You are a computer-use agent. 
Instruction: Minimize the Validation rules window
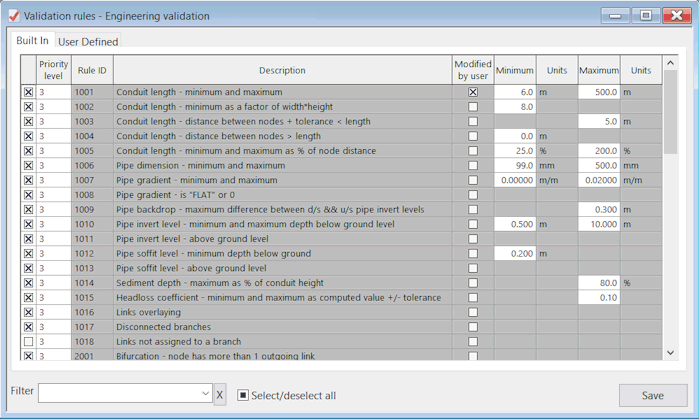click(x=615, y=16)
